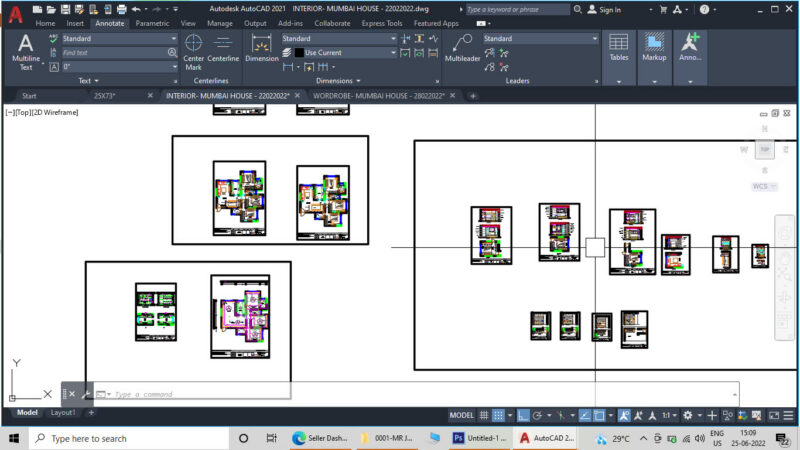Click the Open file icon in Quick Access
The height and width of the screenshot is (450, 800).
point(51,9)
